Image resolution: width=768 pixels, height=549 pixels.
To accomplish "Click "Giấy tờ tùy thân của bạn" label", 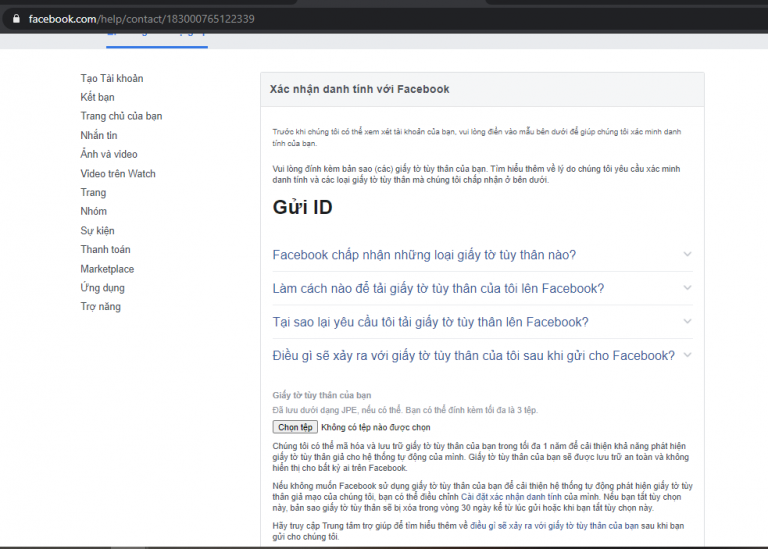I will [322, 395].
